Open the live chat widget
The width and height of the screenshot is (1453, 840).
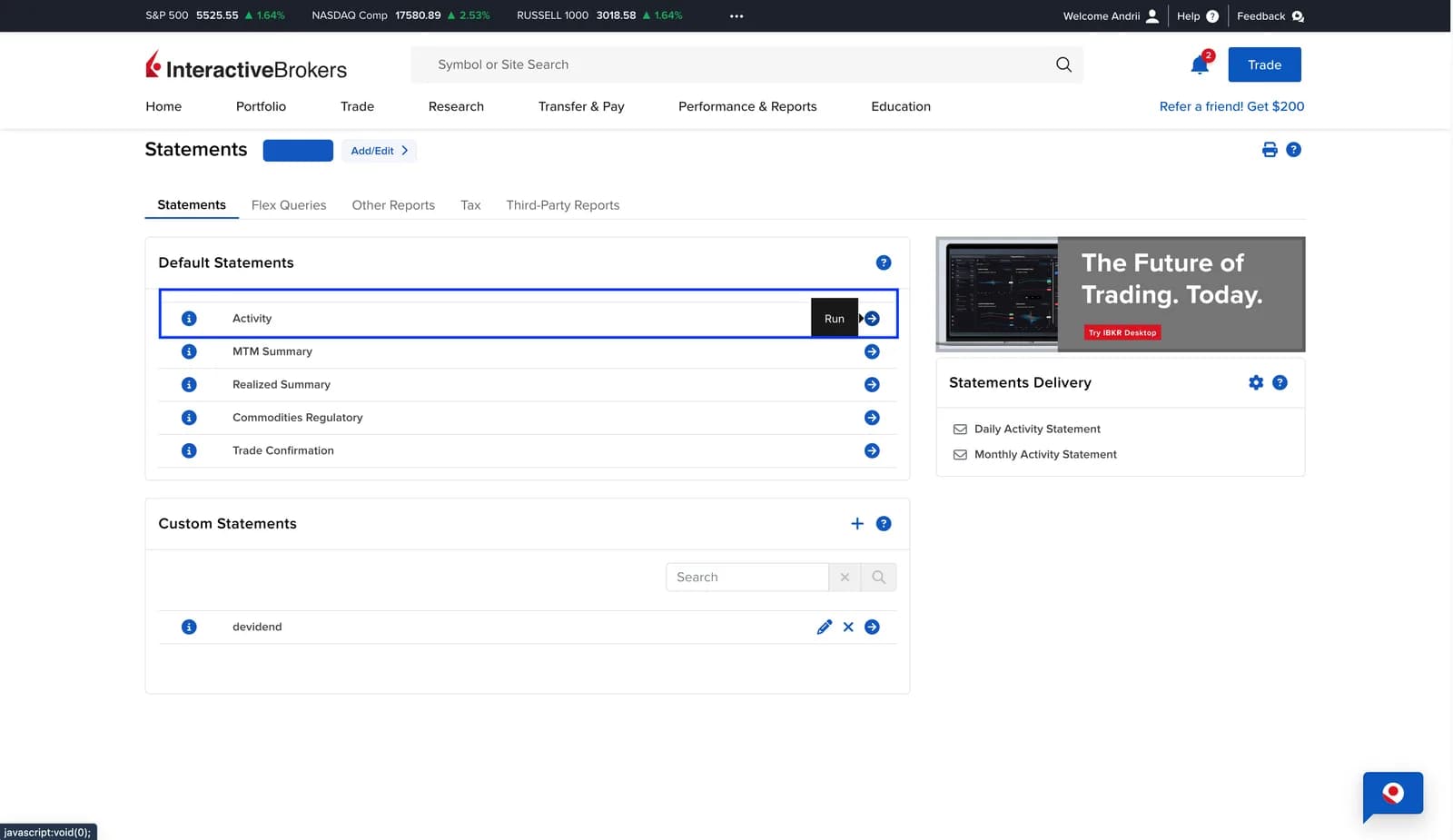(x=1393, y=796)
